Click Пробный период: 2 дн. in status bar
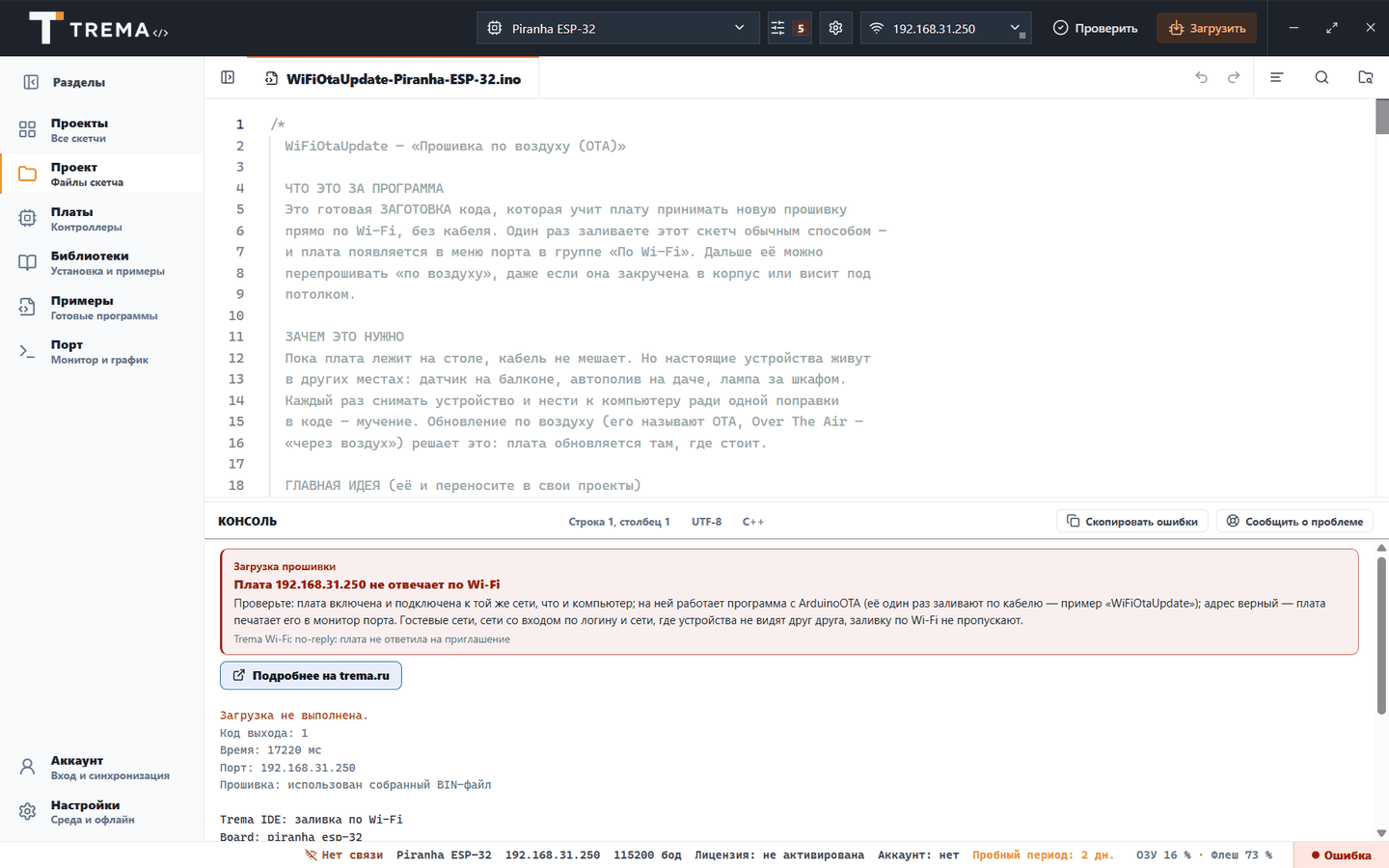1389x868 pixels. (1043, 855)
